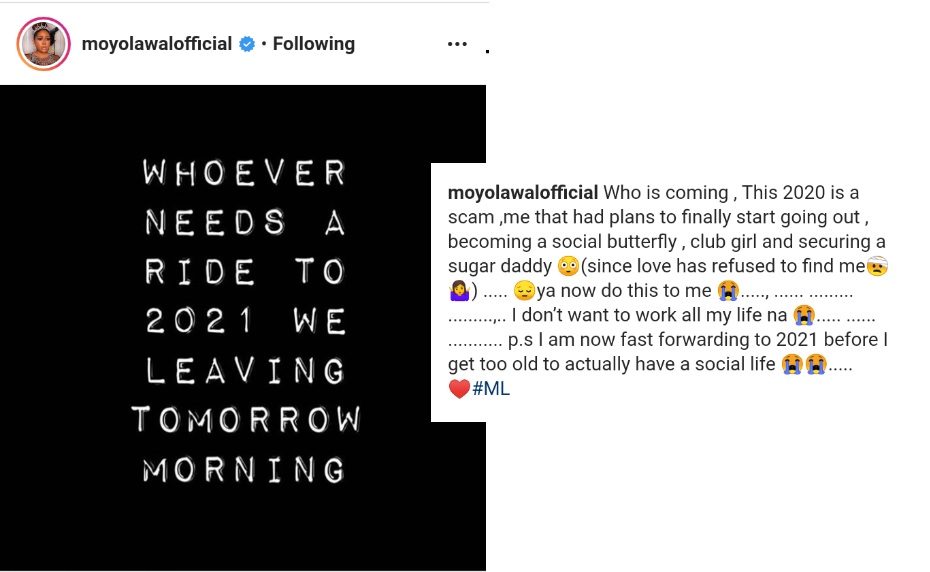Screen dimensions: 930x572
Task: Click crying emoji after "do this to me"
Action: [727, 291]
